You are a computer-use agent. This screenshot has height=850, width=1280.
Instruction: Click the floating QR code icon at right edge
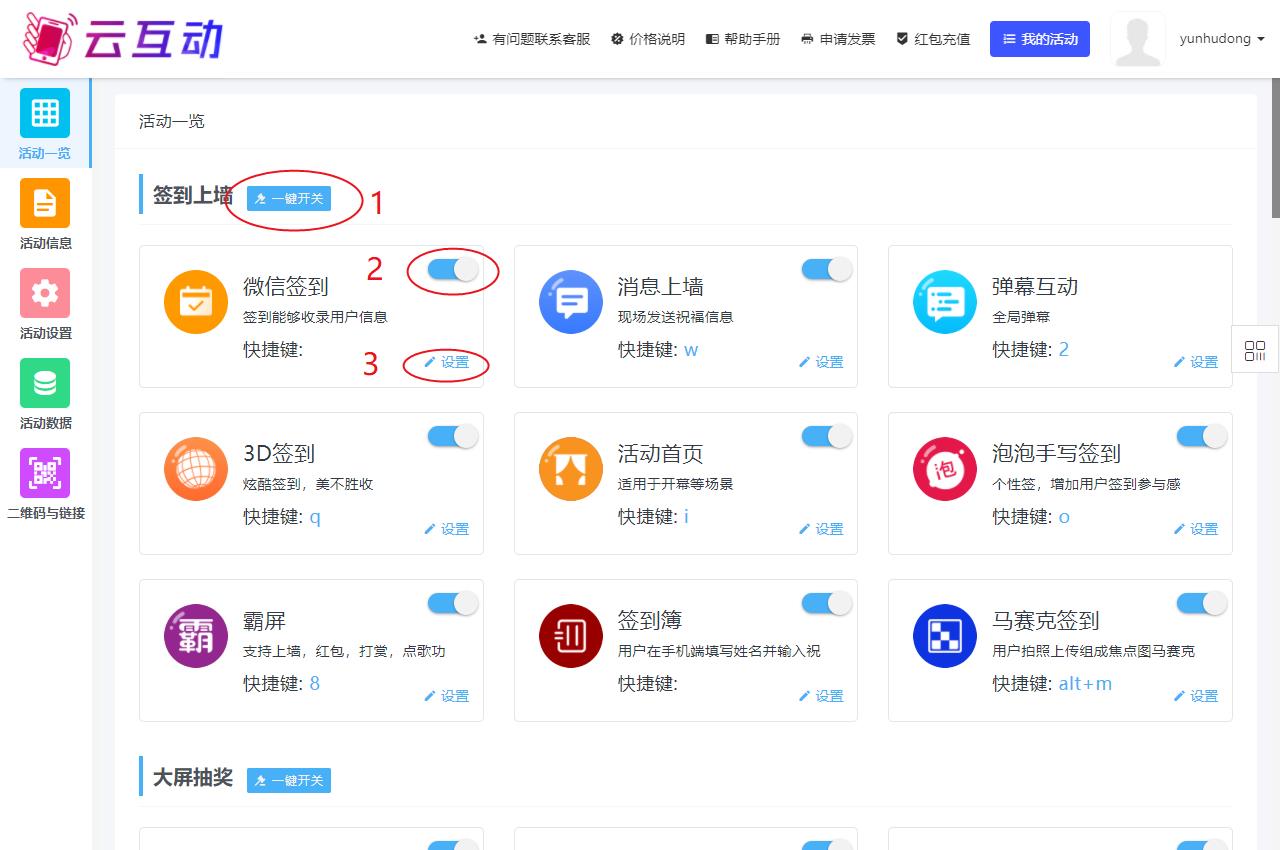(x=1254, y=350)
